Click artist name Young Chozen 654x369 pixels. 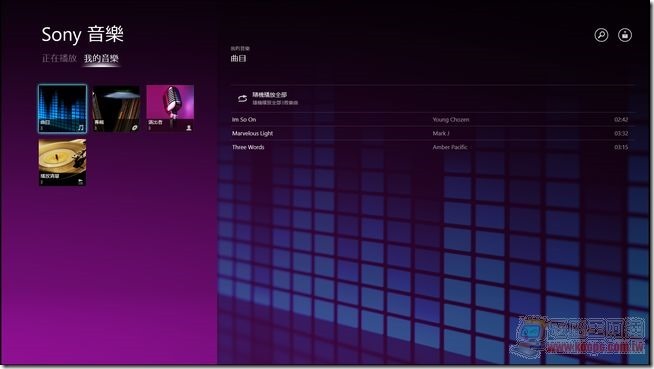pos(450,120)
